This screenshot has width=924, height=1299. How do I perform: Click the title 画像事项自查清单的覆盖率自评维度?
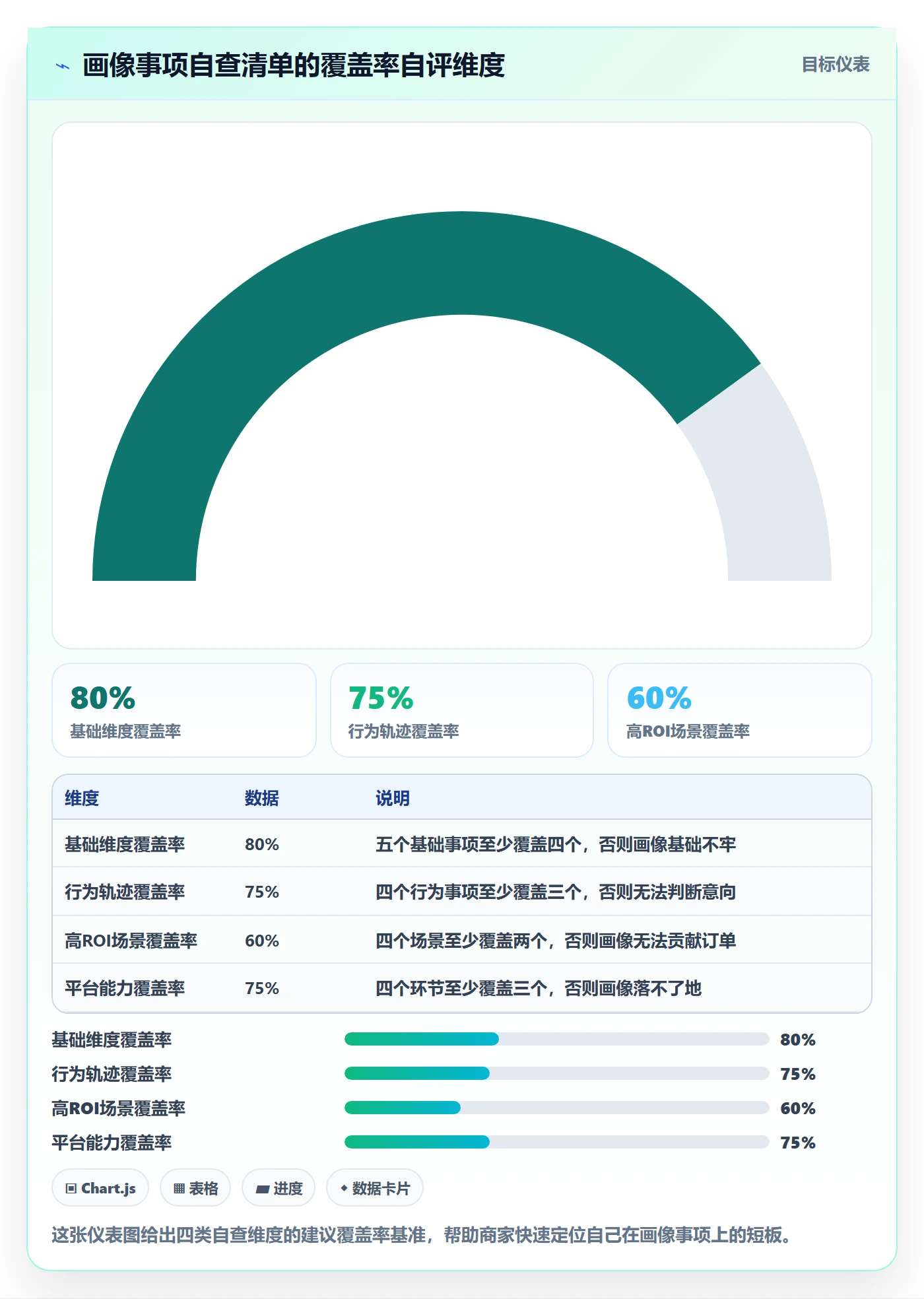click(x=294, y=66)
